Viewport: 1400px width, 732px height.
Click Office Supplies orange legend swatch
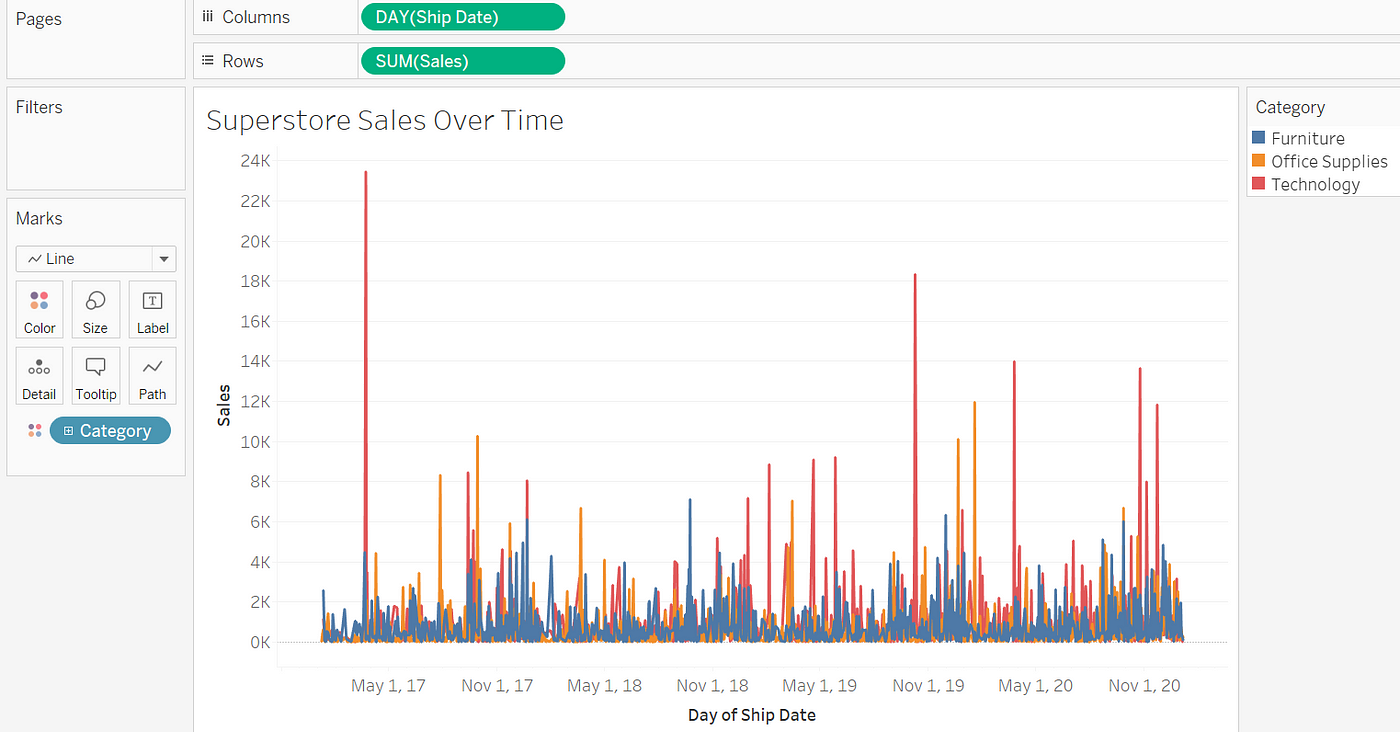tap(1259, 161)
